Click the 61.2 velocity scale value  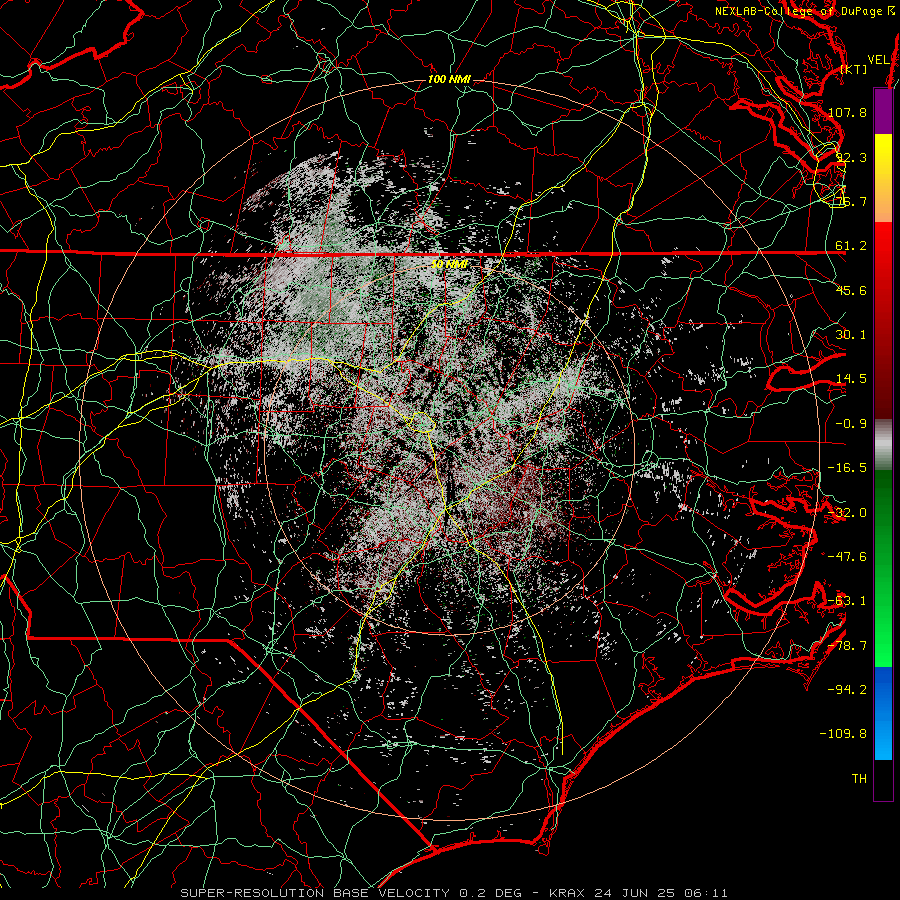pos(851,246)
